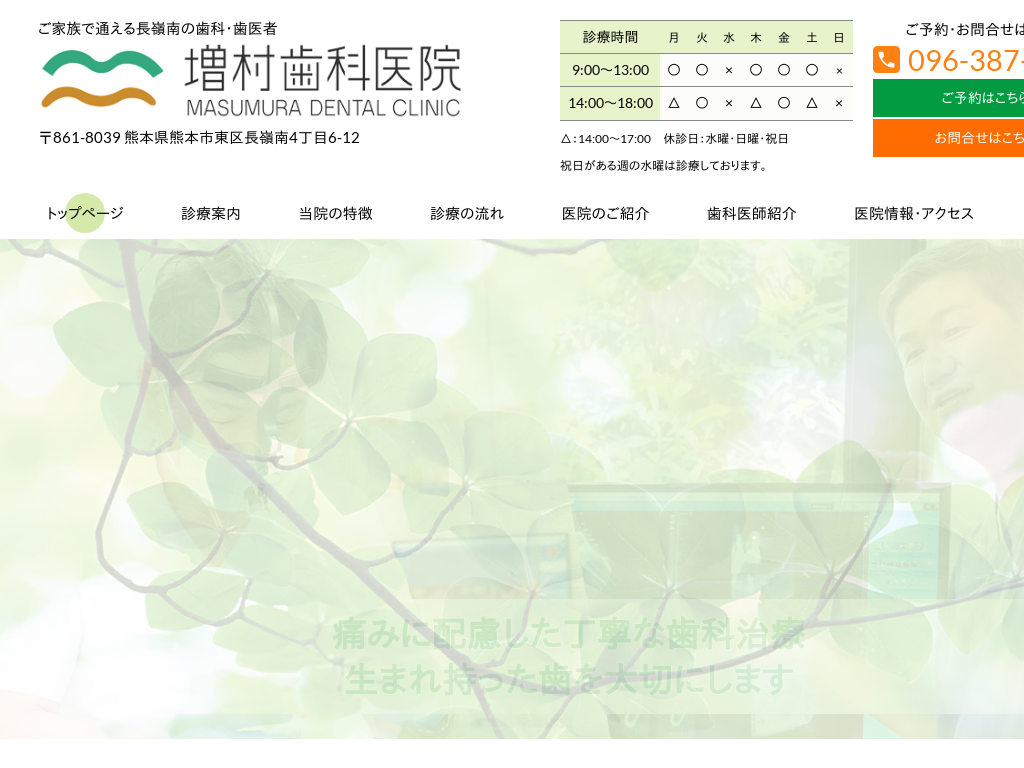The width and height of the screenshot is (1024, 768).
Task: Open the 診療の流れ navigation link
Action: pyautogui.click(x=467, y=213)
